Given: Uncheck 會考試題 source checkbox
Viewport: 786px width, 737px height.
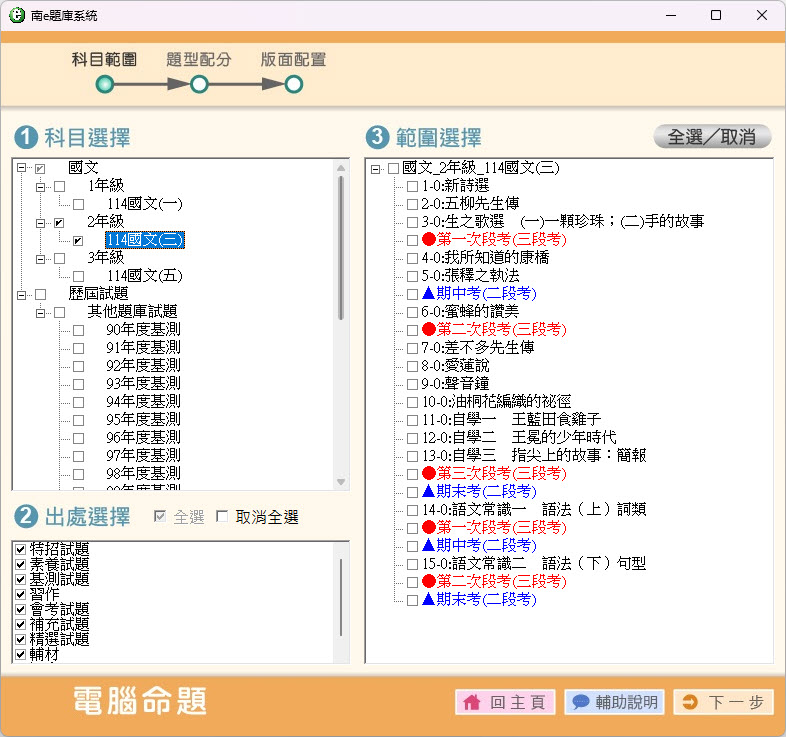Looking at the screenshot, I should [x=21, y=609].
